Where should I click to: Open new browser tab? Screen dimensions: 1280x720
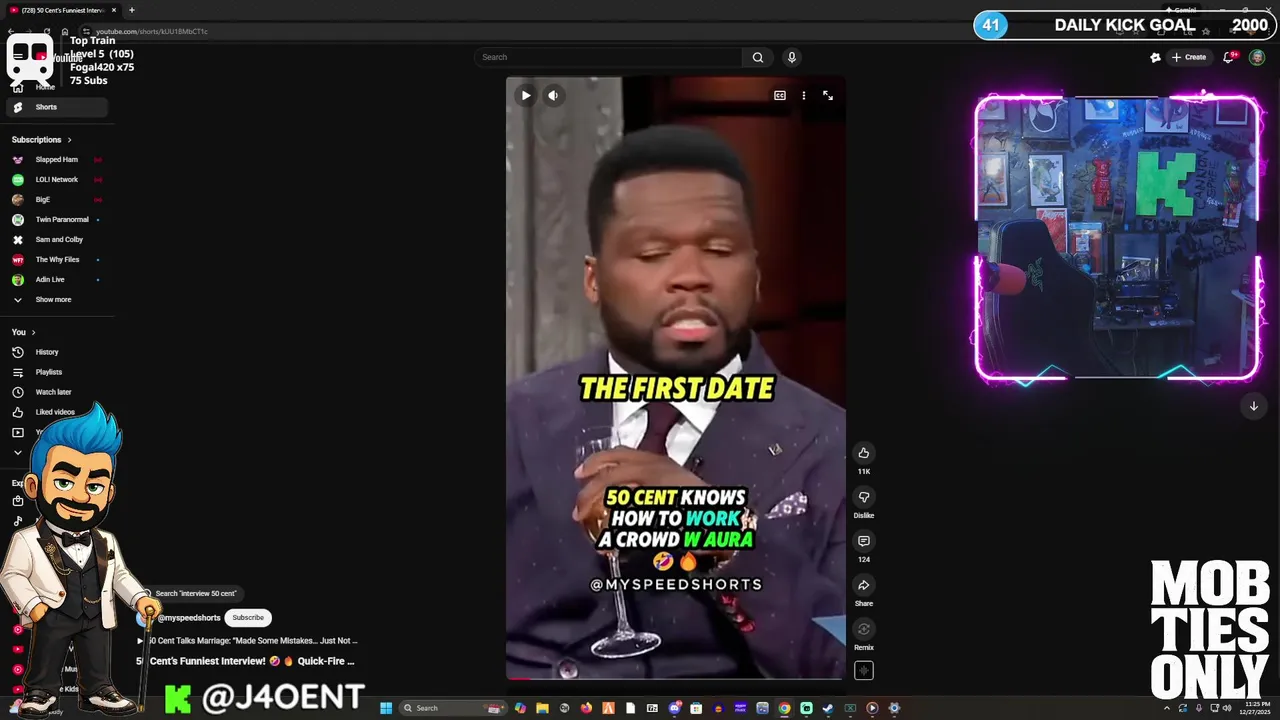pyautogui.click(x=131, y=10)
